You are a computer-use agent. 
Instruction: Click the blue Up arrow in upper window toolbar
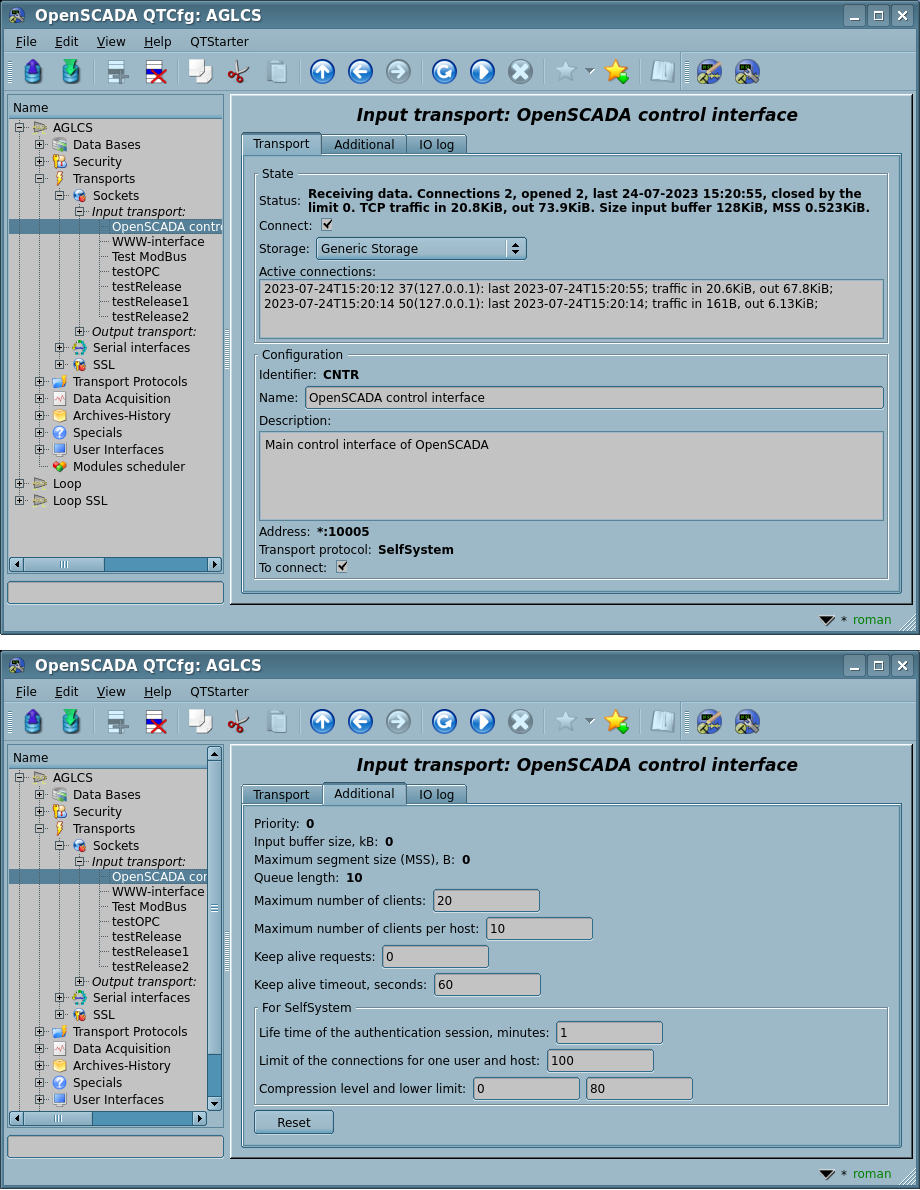(322, 72)
